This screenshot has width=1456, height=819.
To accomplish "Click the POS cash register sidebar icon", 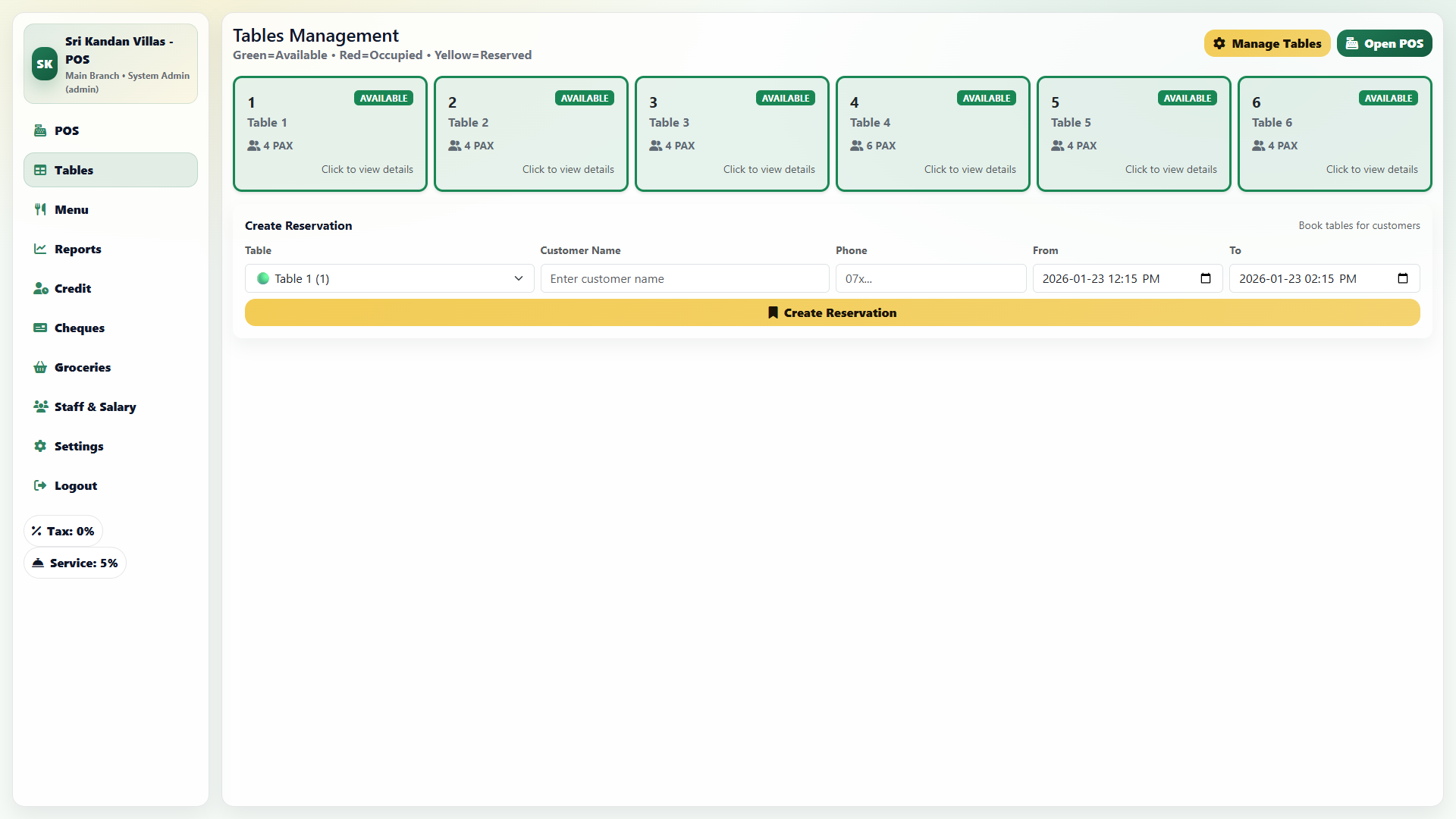I will point(40,130).
